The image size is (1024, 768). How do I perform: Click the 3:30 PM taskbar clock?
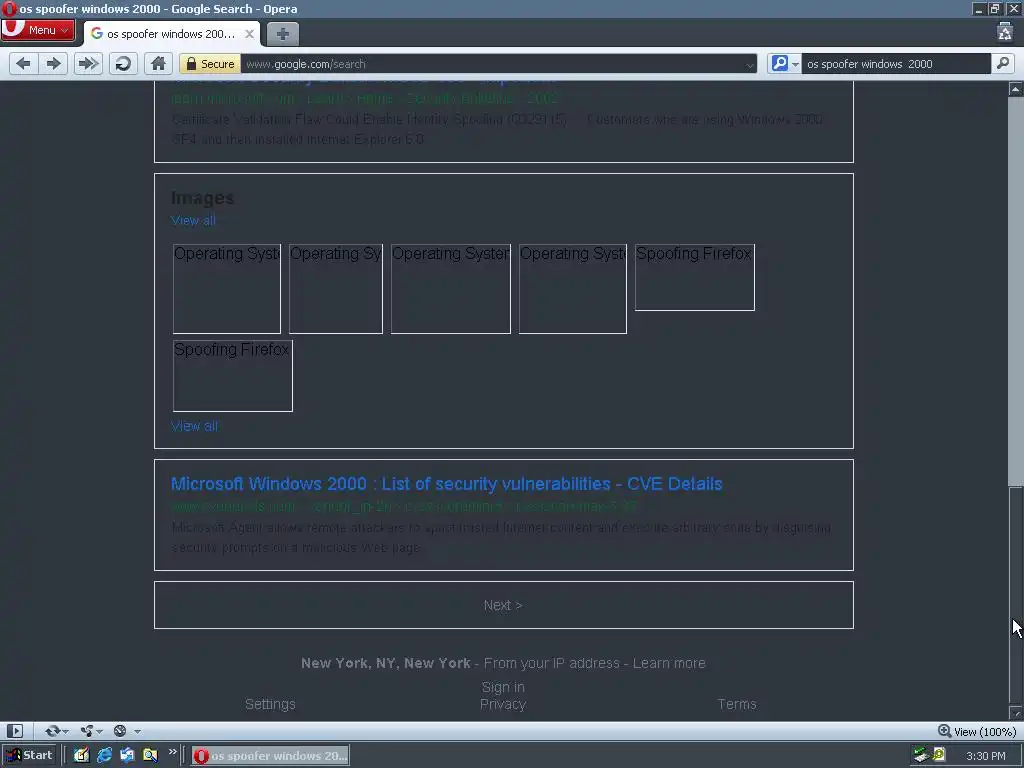[x=986, y=756]
